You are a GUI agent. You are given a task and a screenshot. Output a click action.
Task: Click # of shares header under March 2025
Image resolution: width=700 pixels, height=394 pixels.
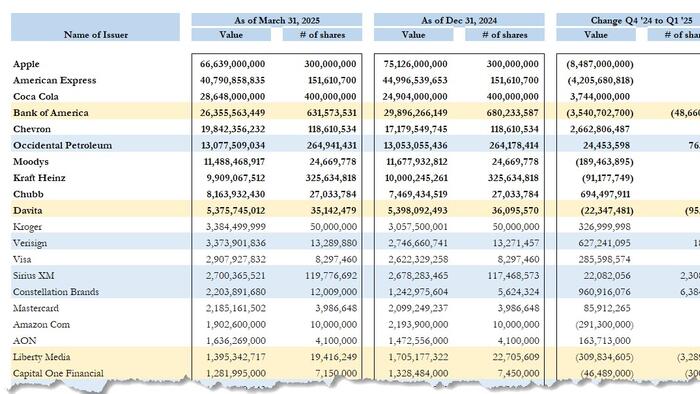(322, 35)
